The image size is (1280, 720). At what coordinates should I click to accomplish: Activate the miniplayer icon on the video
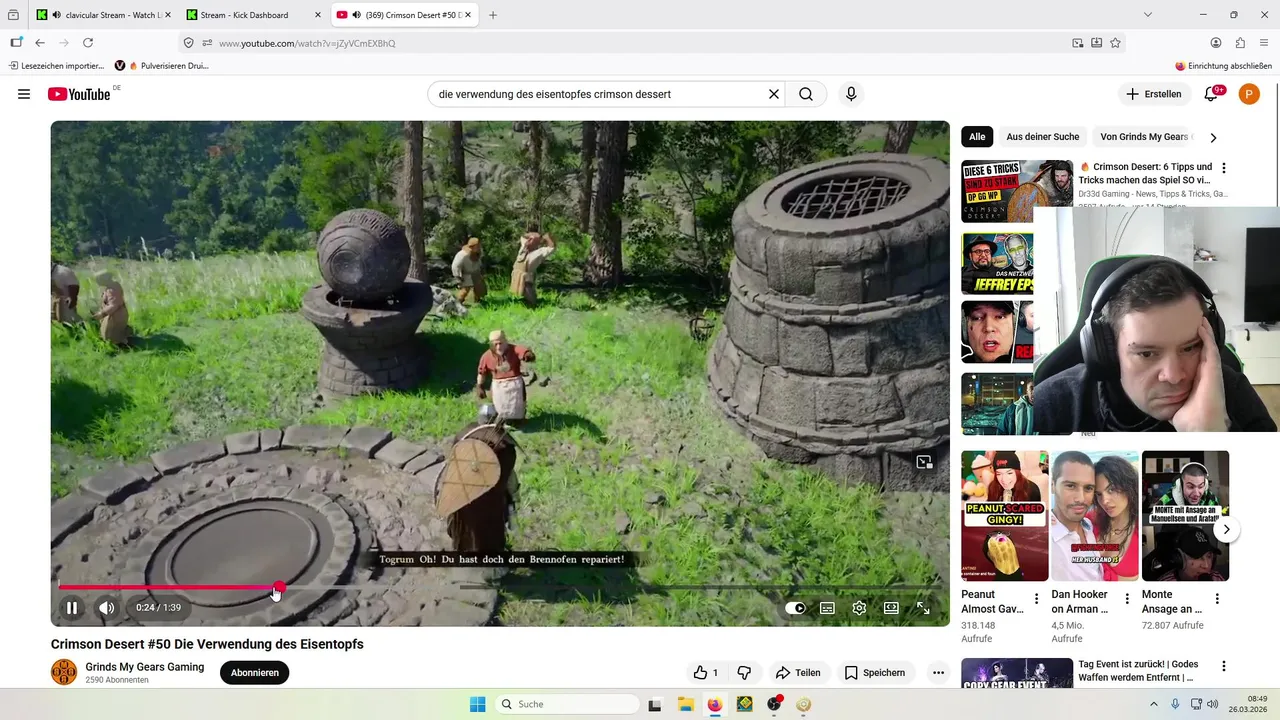click(924, 462)
